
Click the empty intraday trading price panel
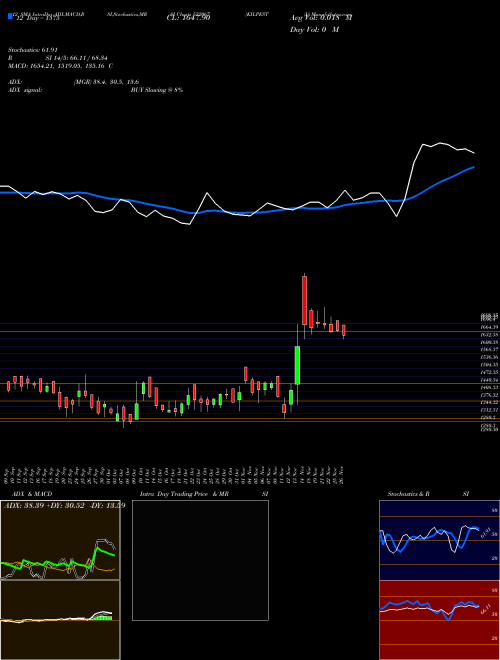tap(200, 560)
